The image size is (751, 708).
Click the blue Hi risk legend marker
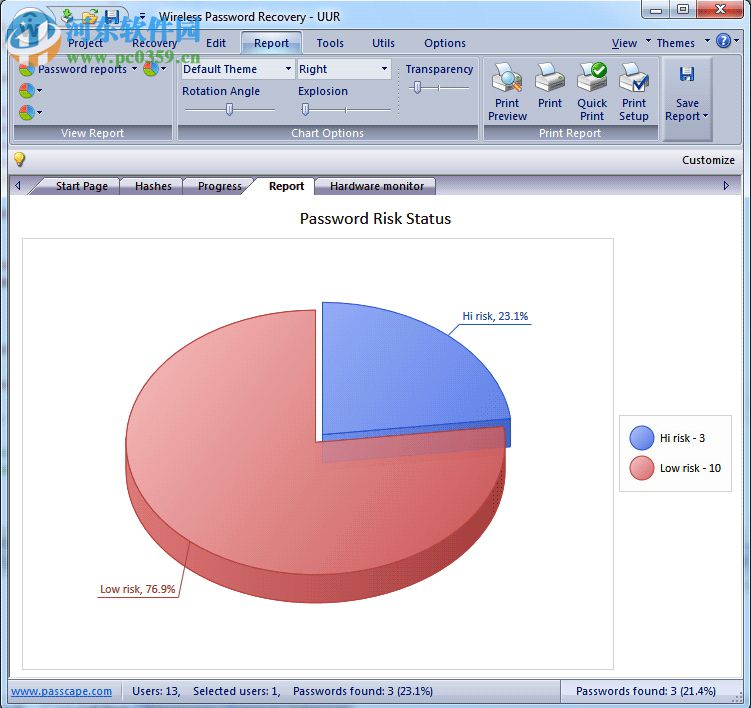(642, 438)
